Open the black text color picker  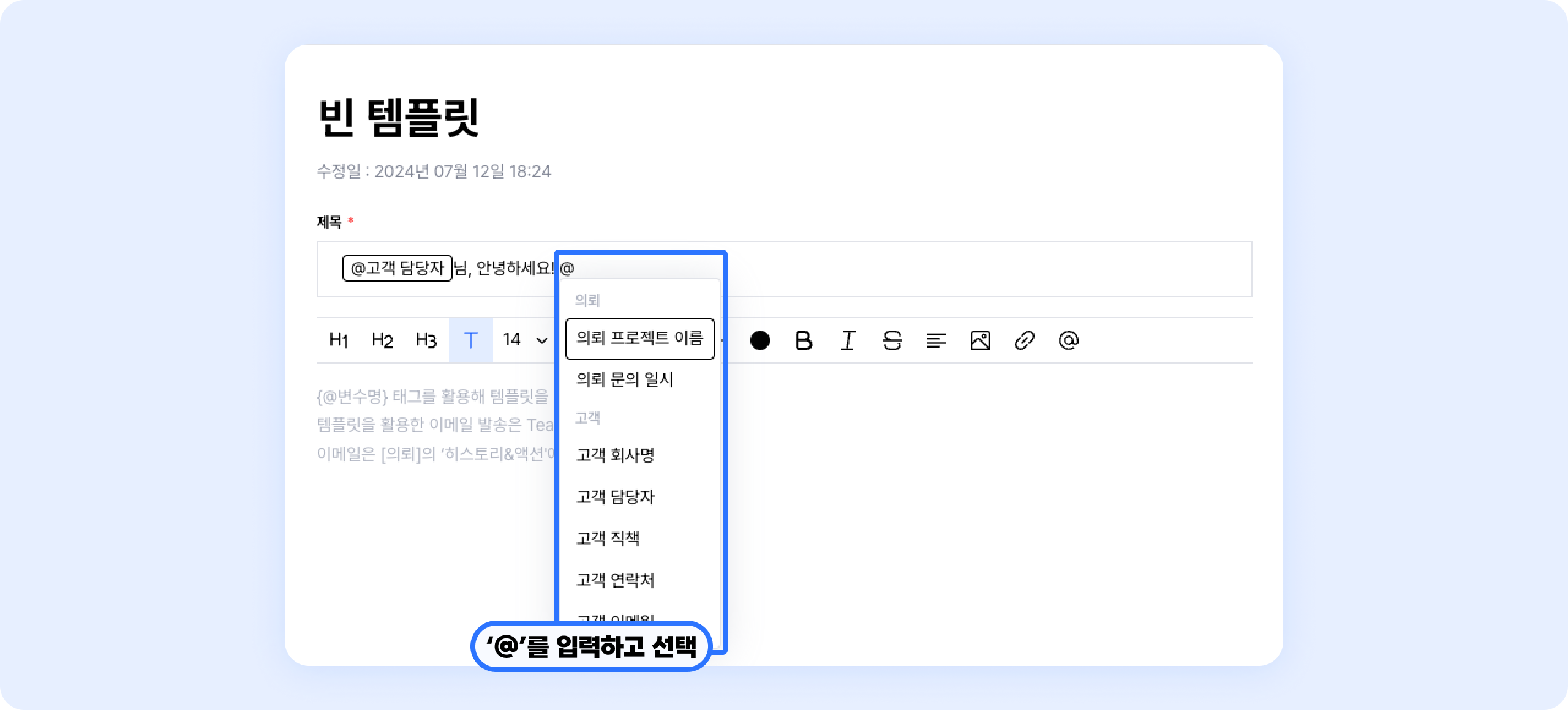(x=759, y=340)
